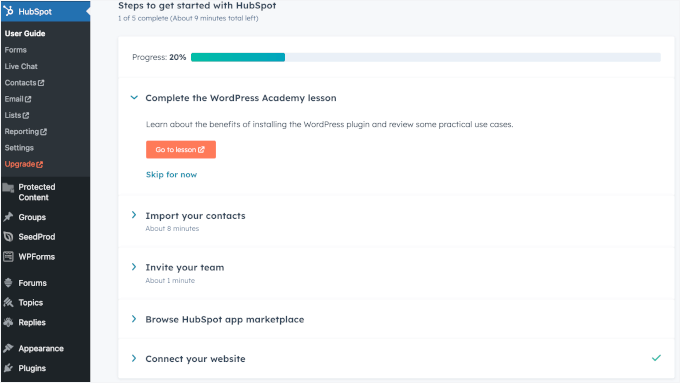Click the Go to lesson button

(181, 150)
